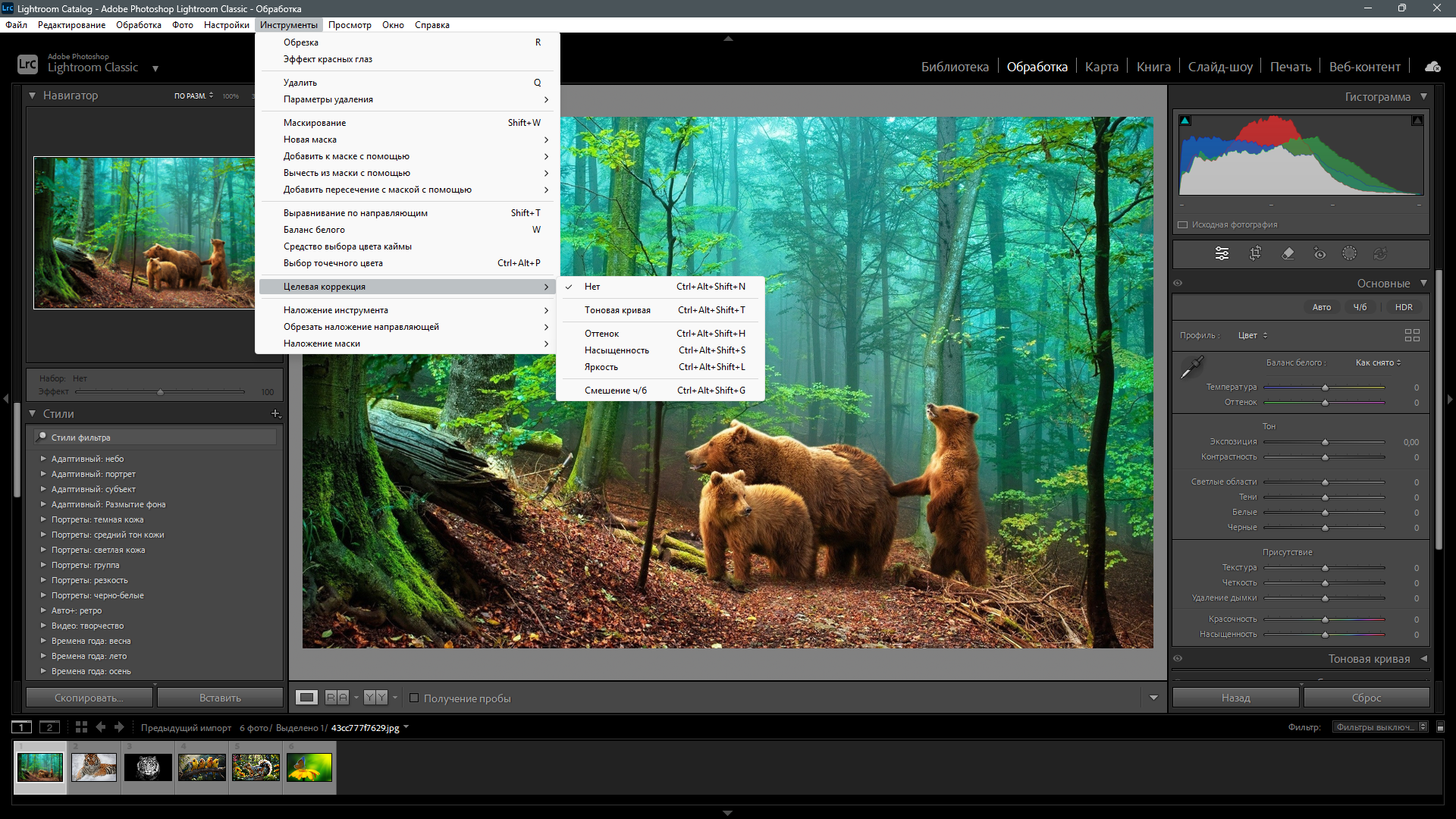Image resolution: width=1456 pixels, height=819 pixels.
Task: Collapse the Стили panel triangle
Action: coord(33,414)
